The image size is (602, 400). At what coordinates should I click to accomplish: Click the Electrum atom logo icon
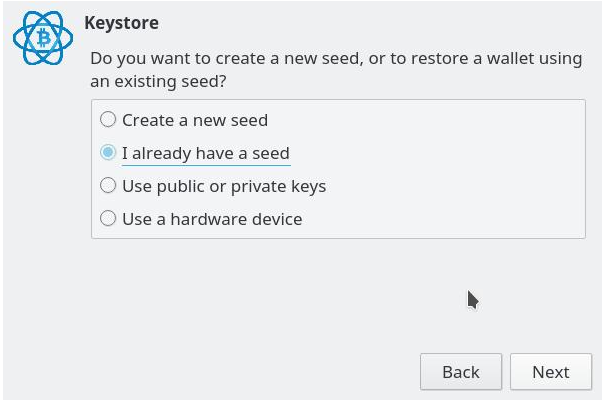click(43, 38)
